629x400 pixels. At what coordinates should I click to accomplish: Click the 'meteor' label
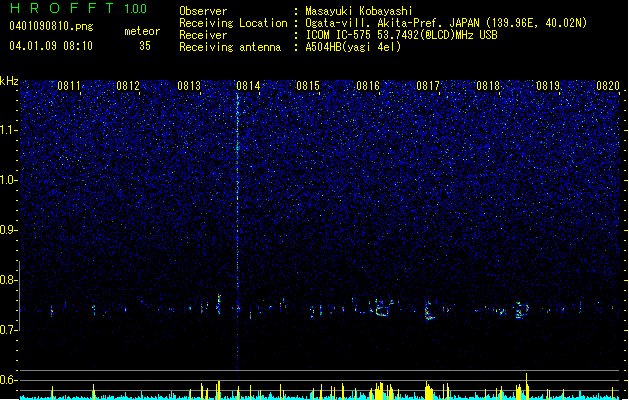click(x=142, y=31)
